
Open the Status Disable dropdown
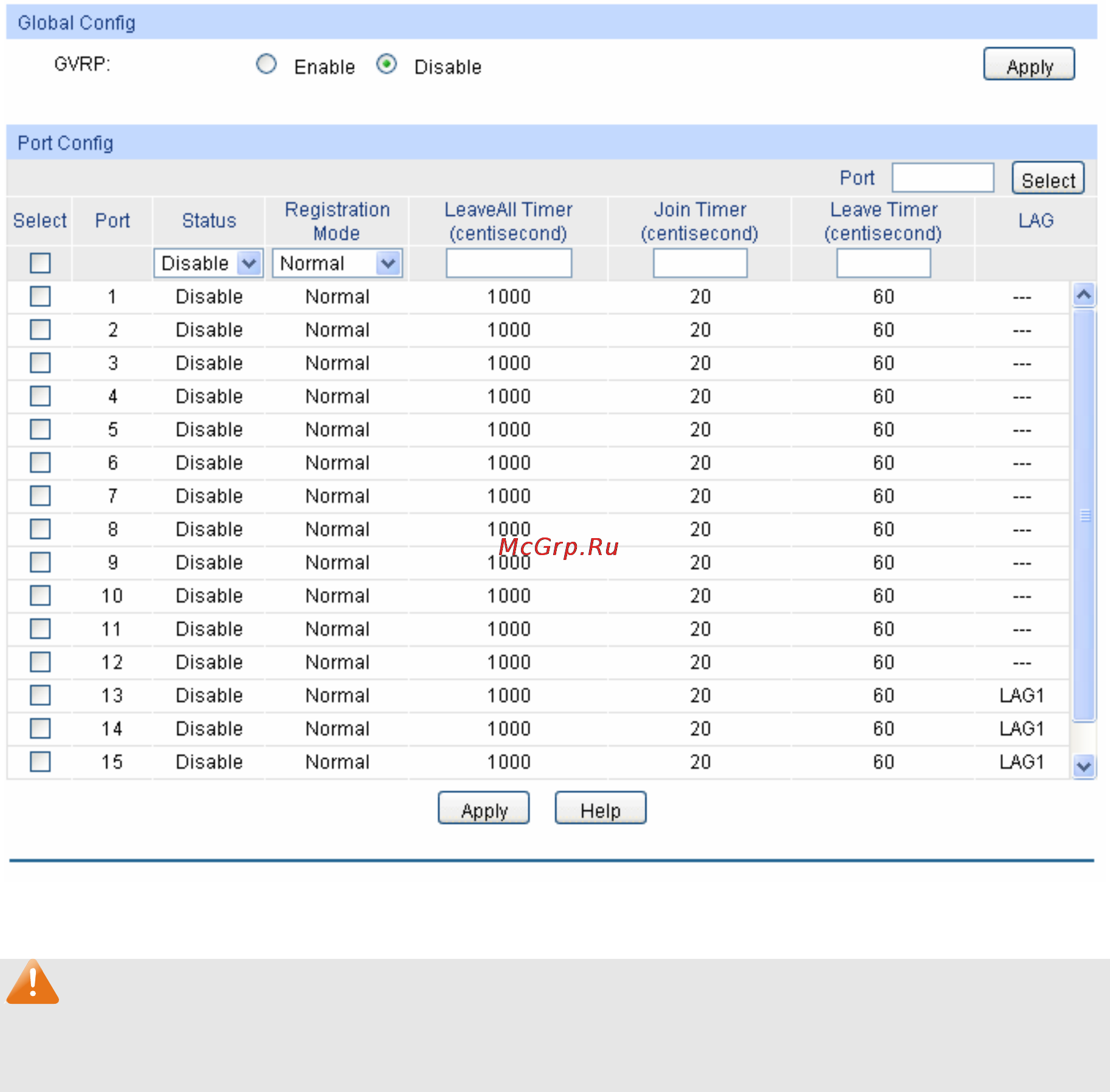[208, 263]
